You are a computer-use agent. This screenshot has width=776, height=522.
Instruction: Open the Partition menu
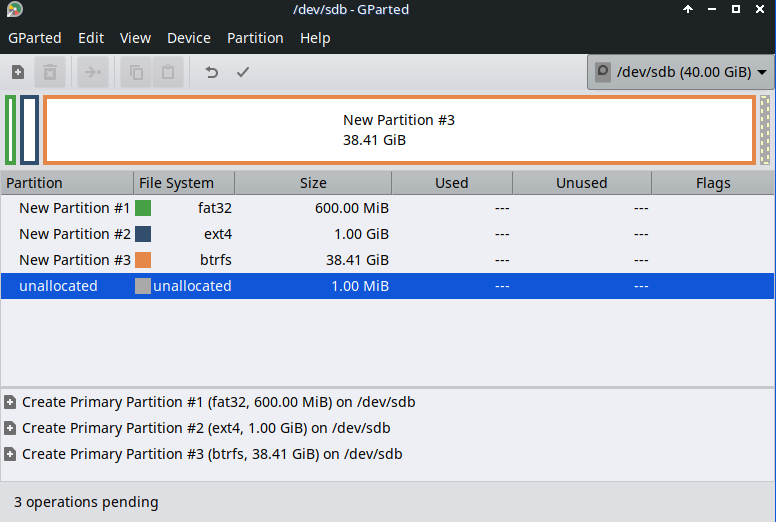tap(255, 38)
